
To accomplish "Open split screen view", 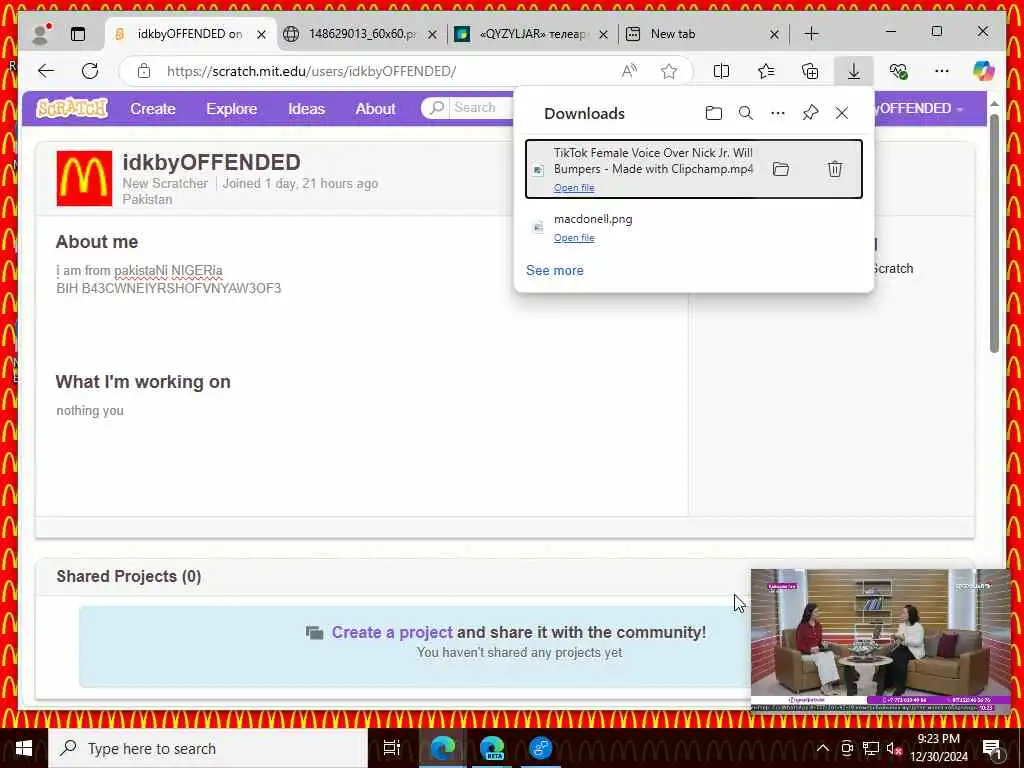I will click(721, 71).
